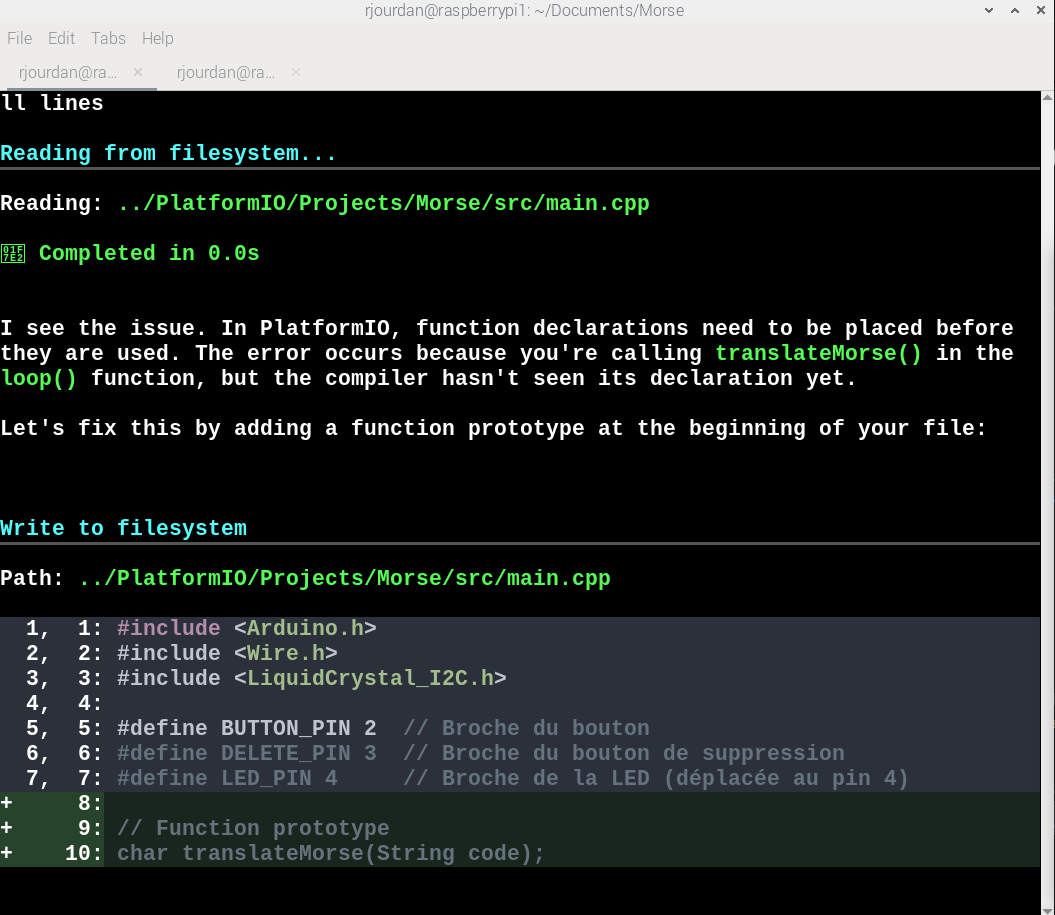Click the '#include <Wire.h>' line
This screenshot has width=1055, height=915.
pos(227,653)
